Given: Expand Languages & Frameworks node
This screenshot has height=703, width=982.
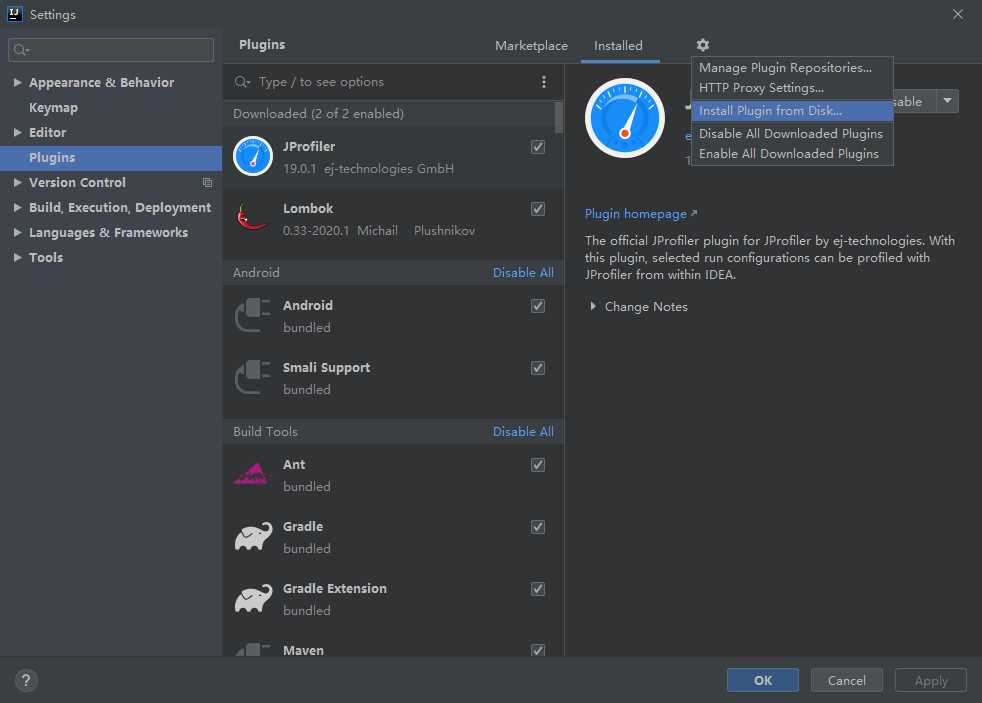Looking at the screenshot, I should tap(18, 232).
